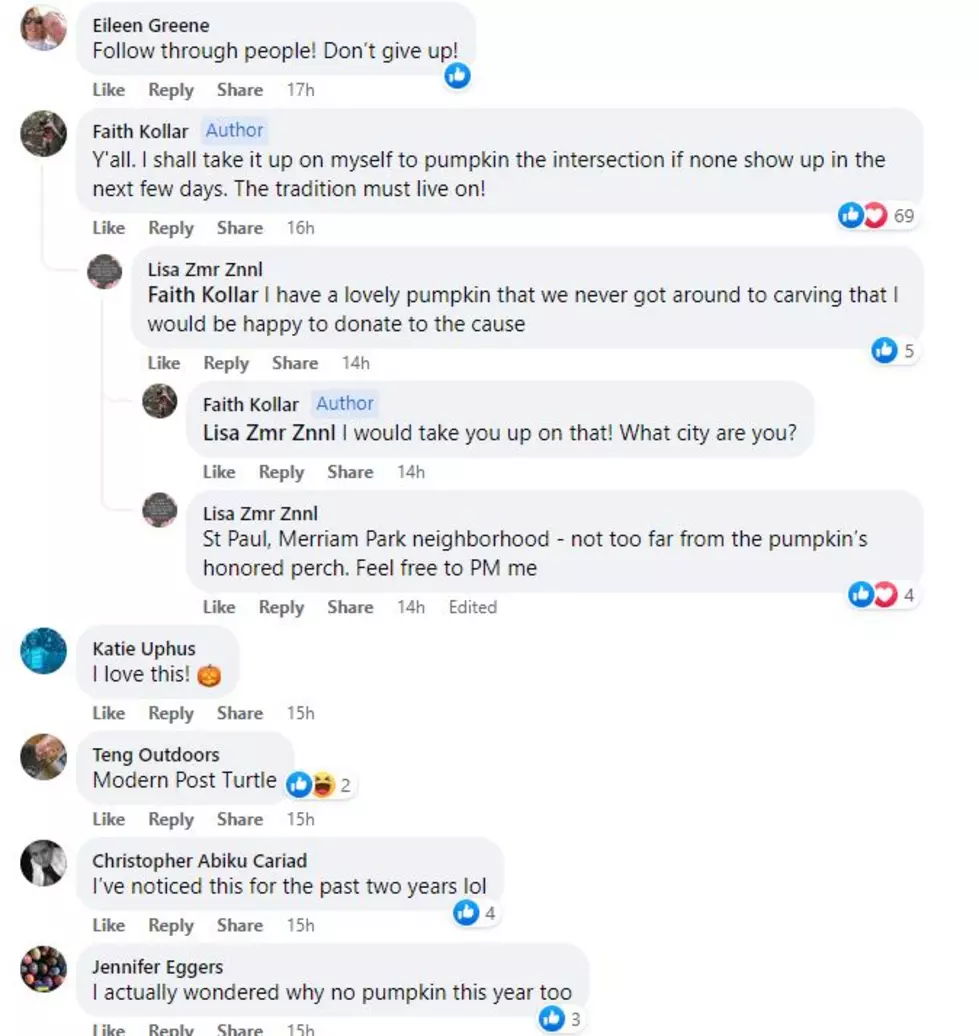Open Katie Uphus's profile avatar
Viewport: 979px width, 1036px height.
[x=44, y=651]
